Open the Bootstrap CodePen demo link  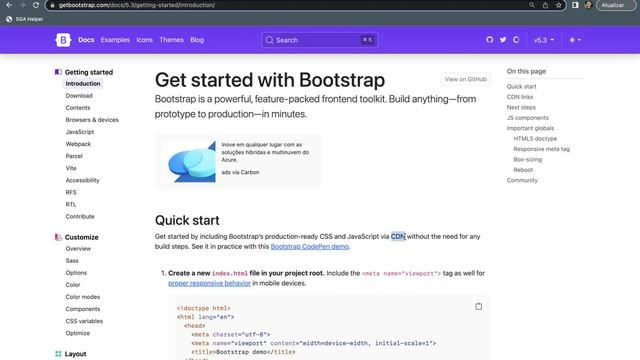click(309, 247)
